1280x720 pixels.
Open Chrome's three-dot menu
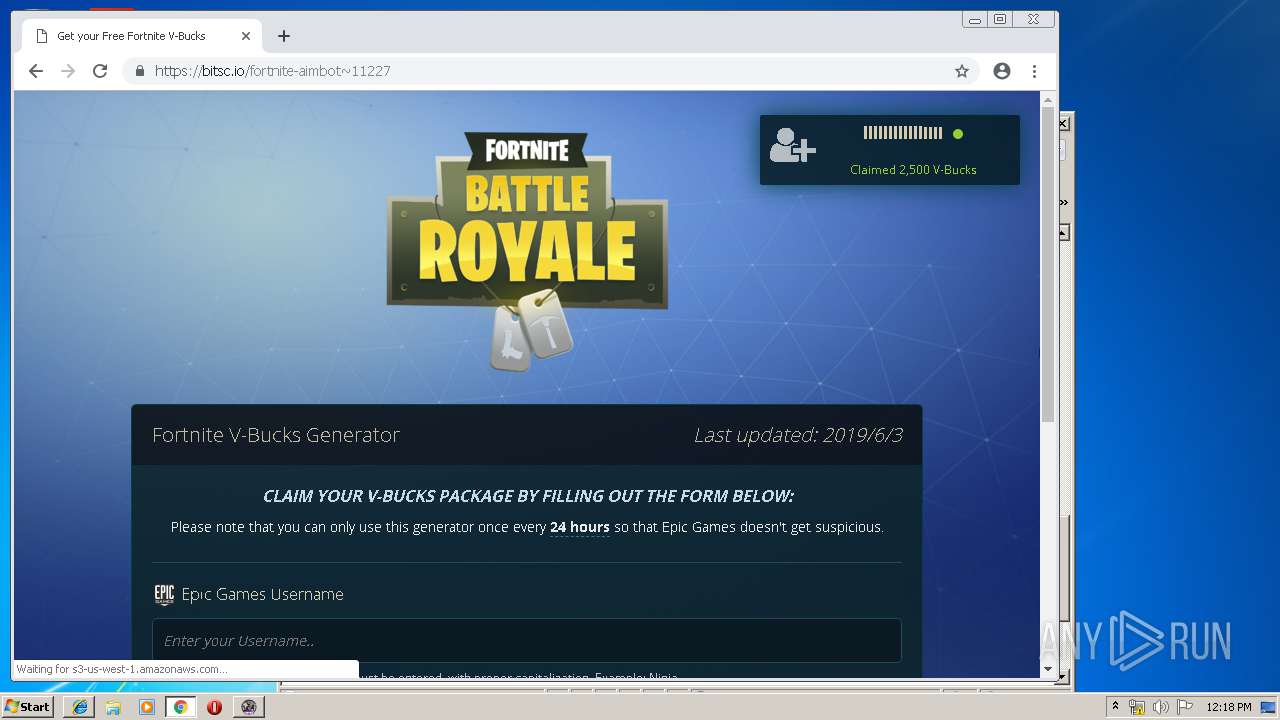point(1034,71)
